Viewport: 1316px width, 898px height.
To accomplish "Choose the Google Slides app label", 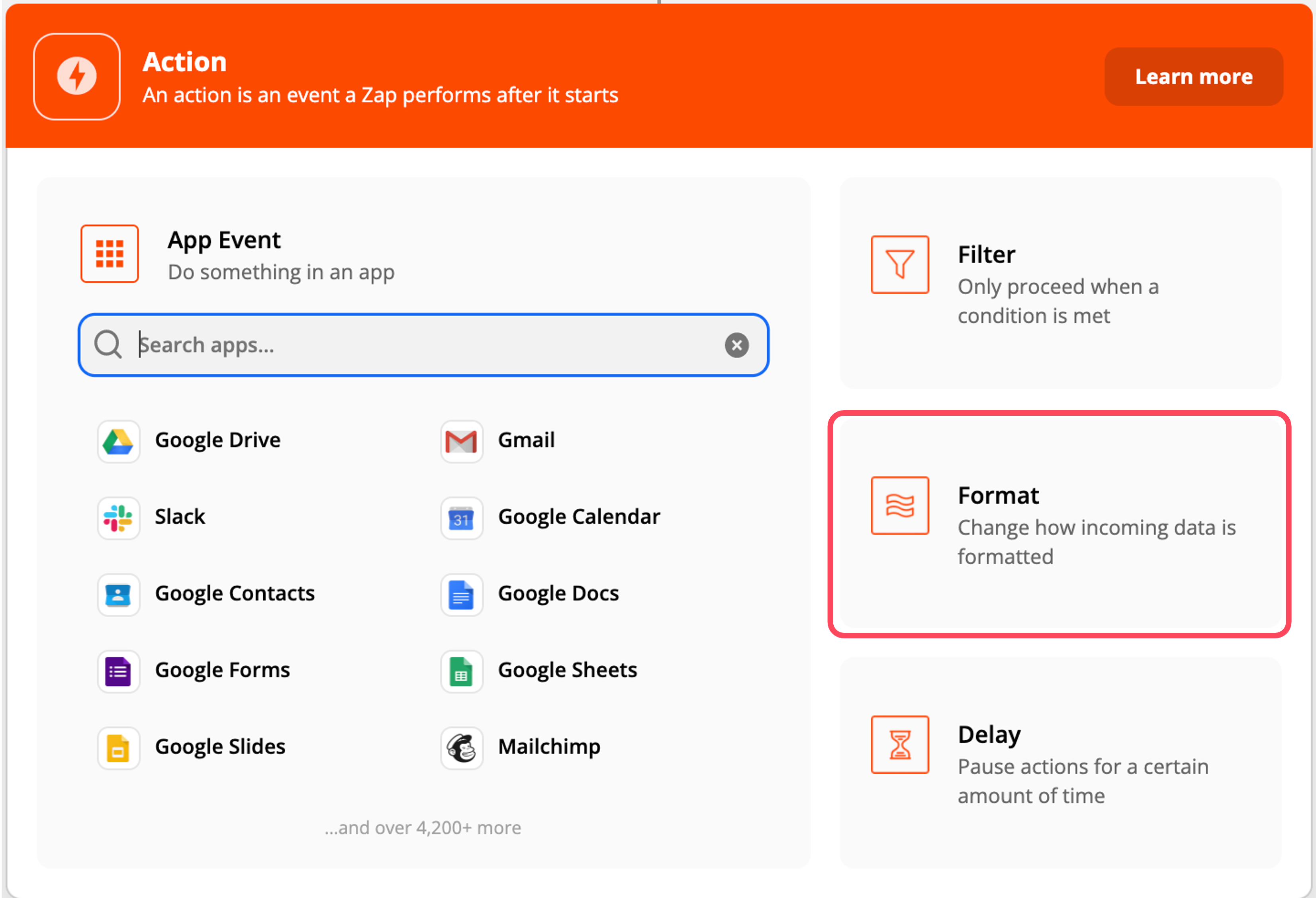I will point(220,747).
